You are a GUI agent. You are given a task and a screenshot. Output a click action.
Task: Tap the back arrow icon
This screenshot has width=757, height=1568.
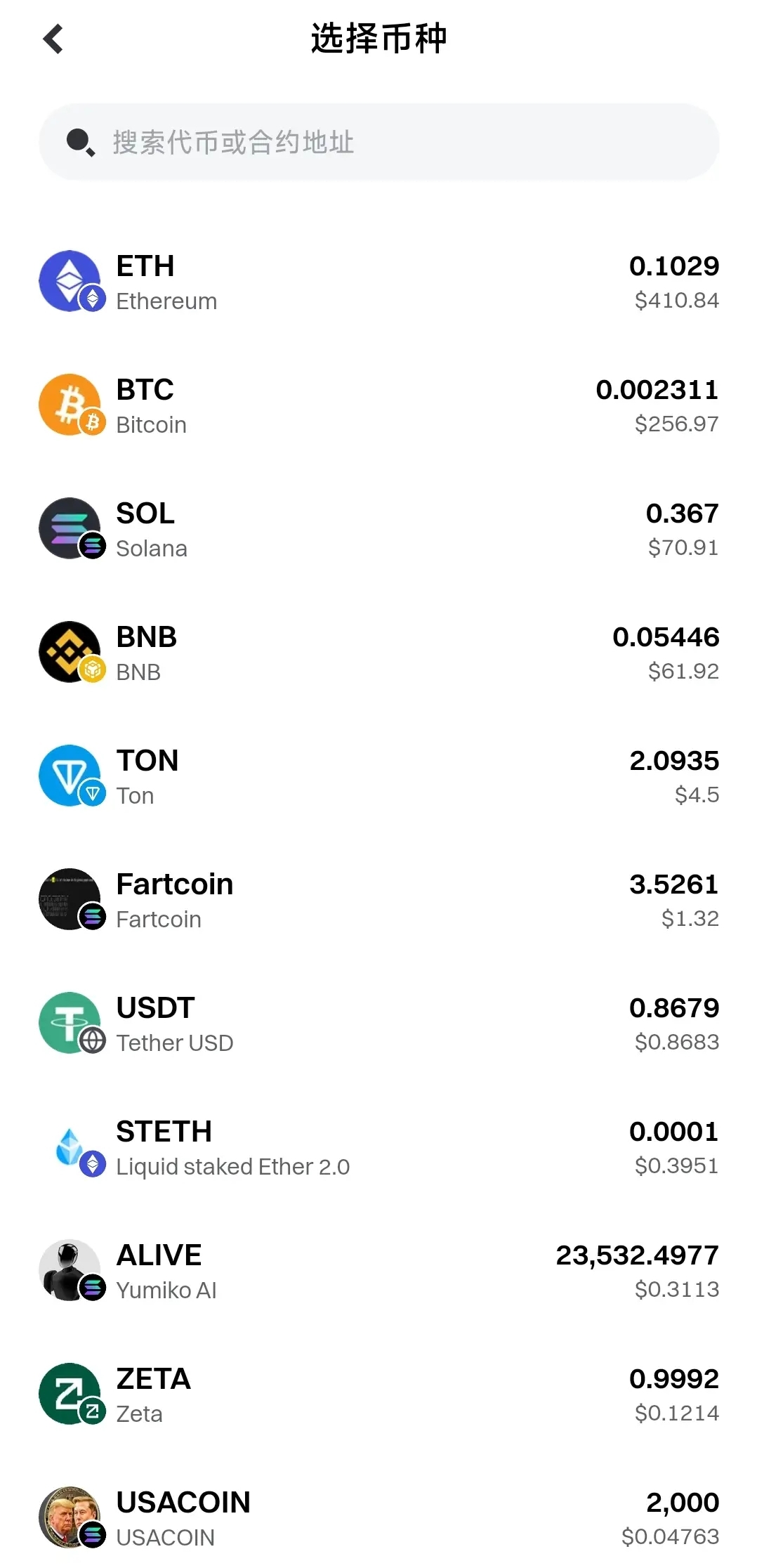point(53,39)
